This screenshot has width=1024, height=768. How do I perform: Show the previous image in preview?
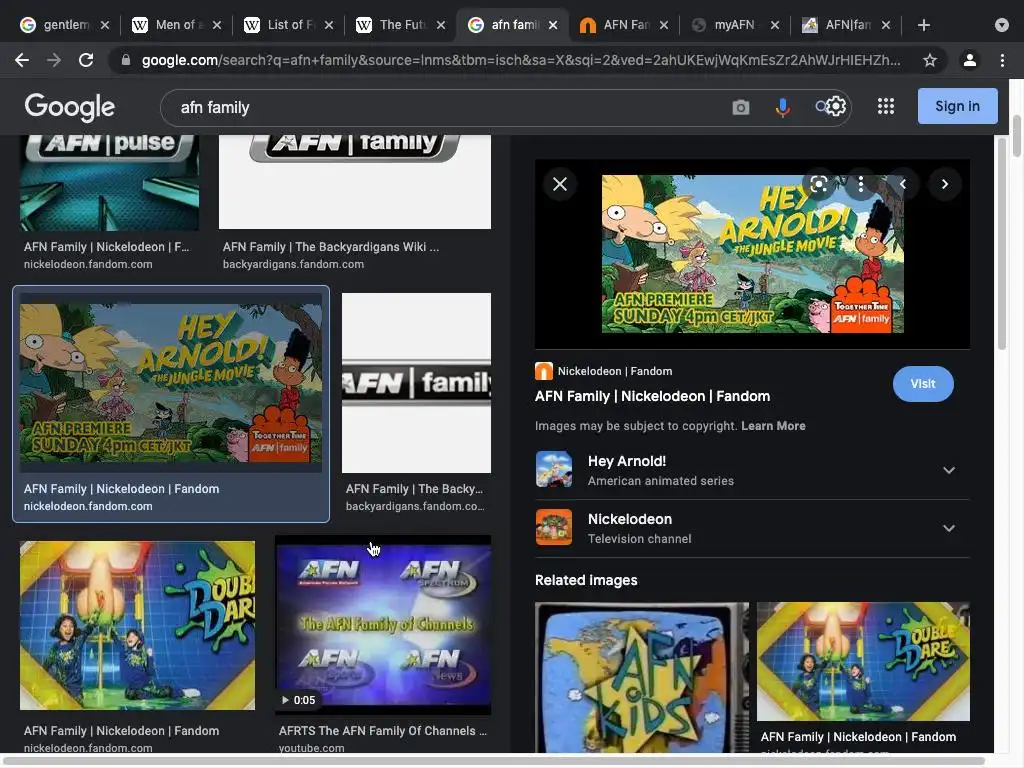[x=903, y=184]
